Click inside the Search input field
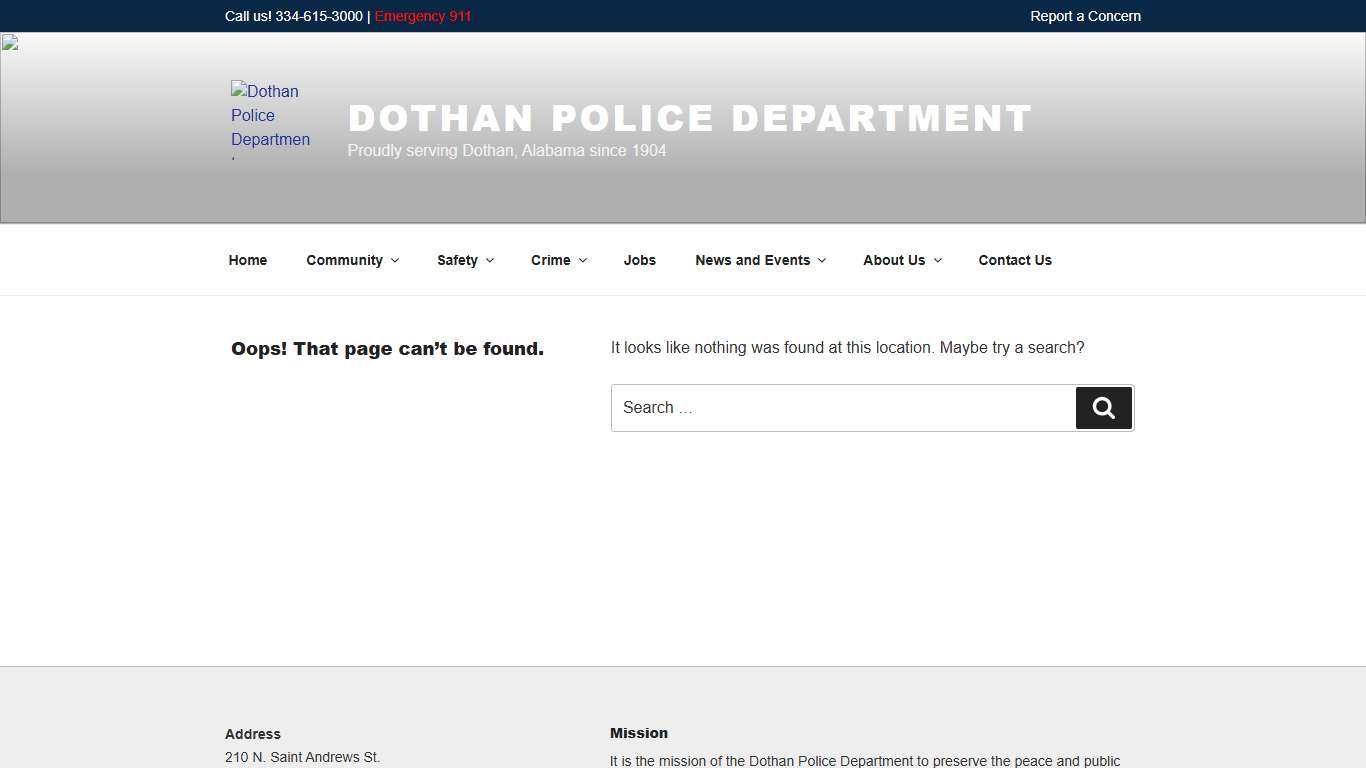Viewport: 1366px width, 768px height. (840, 408)
